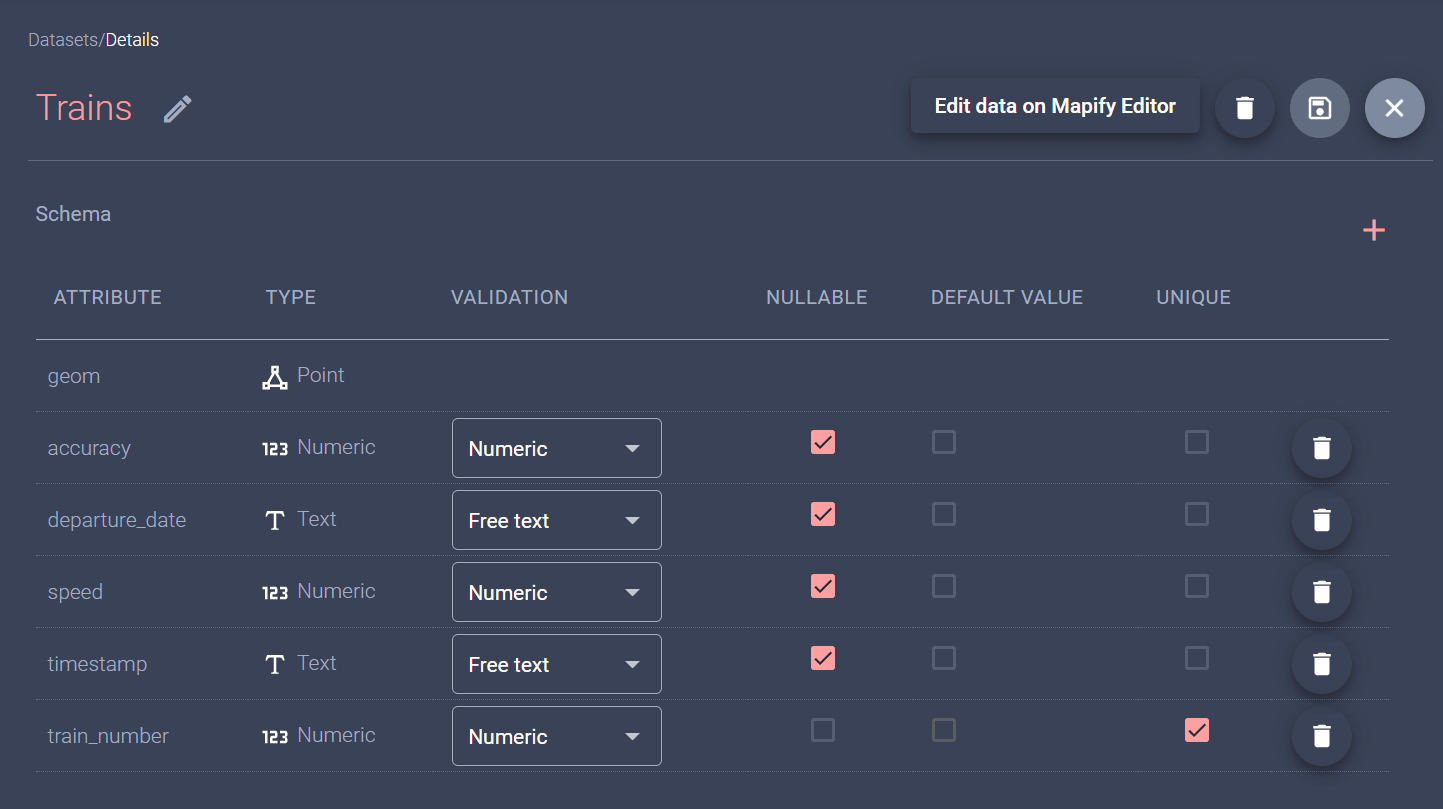Click the Point geometry icon beside geom
The height and width of the screenshot is (809, 1443).
click(275, 376)
